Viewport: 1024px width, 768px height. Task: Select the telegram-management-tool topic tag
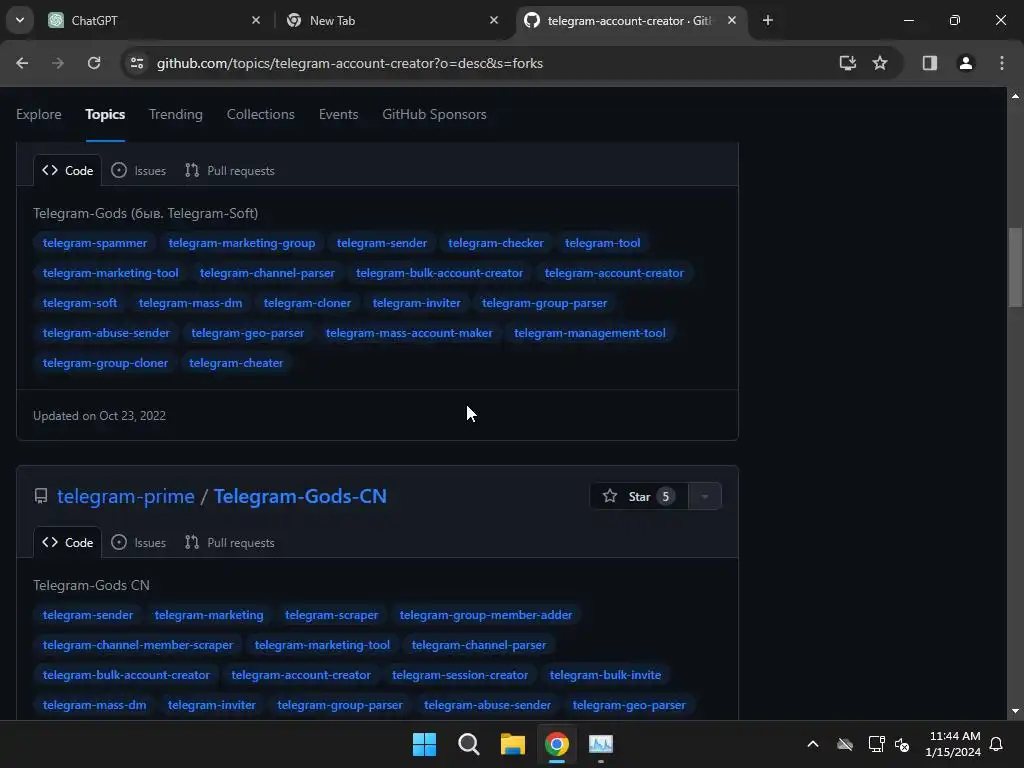click(x=590, y=333)
